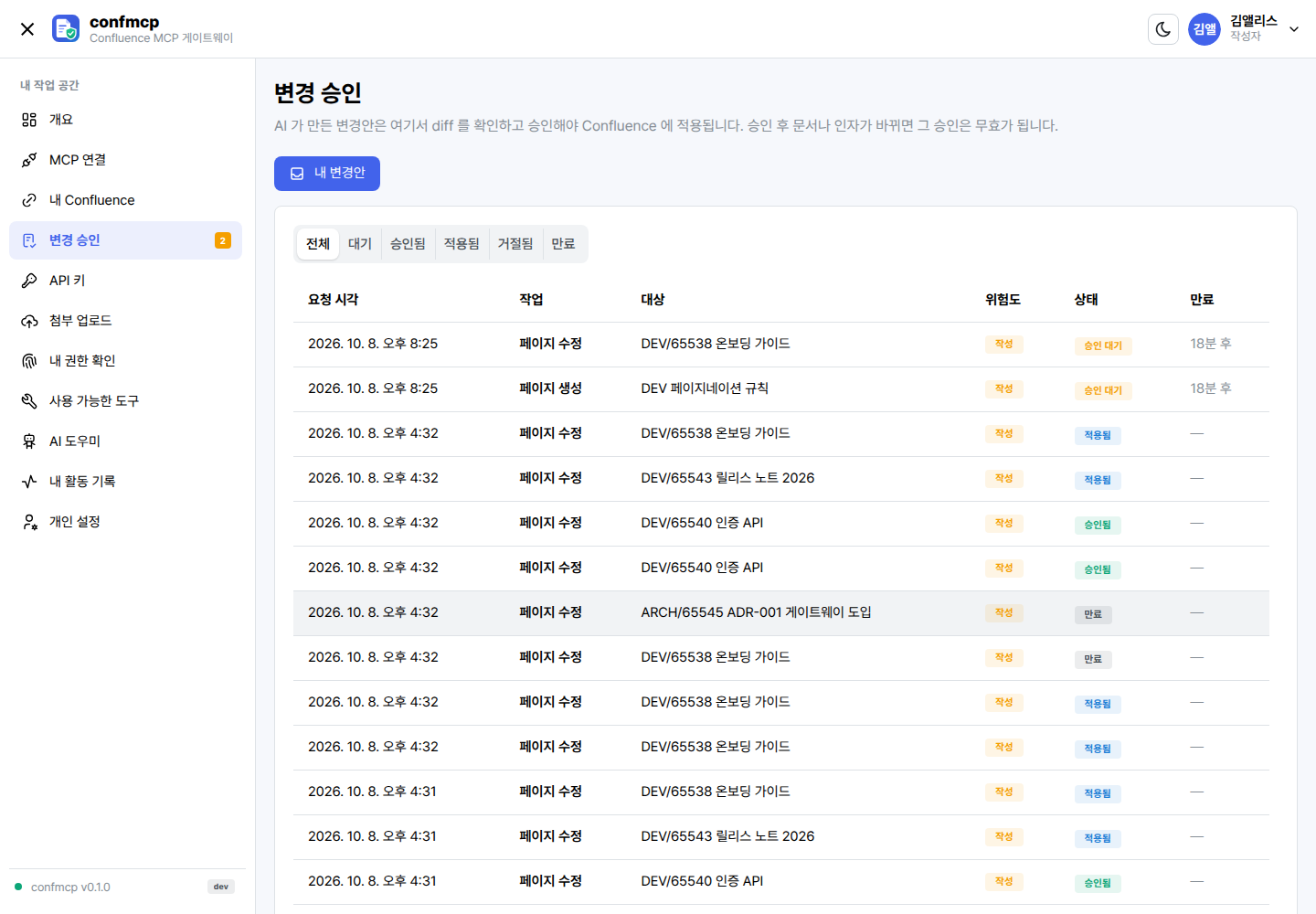Click the 내 권한 확인 fingerprint icon

pos(29,361)
